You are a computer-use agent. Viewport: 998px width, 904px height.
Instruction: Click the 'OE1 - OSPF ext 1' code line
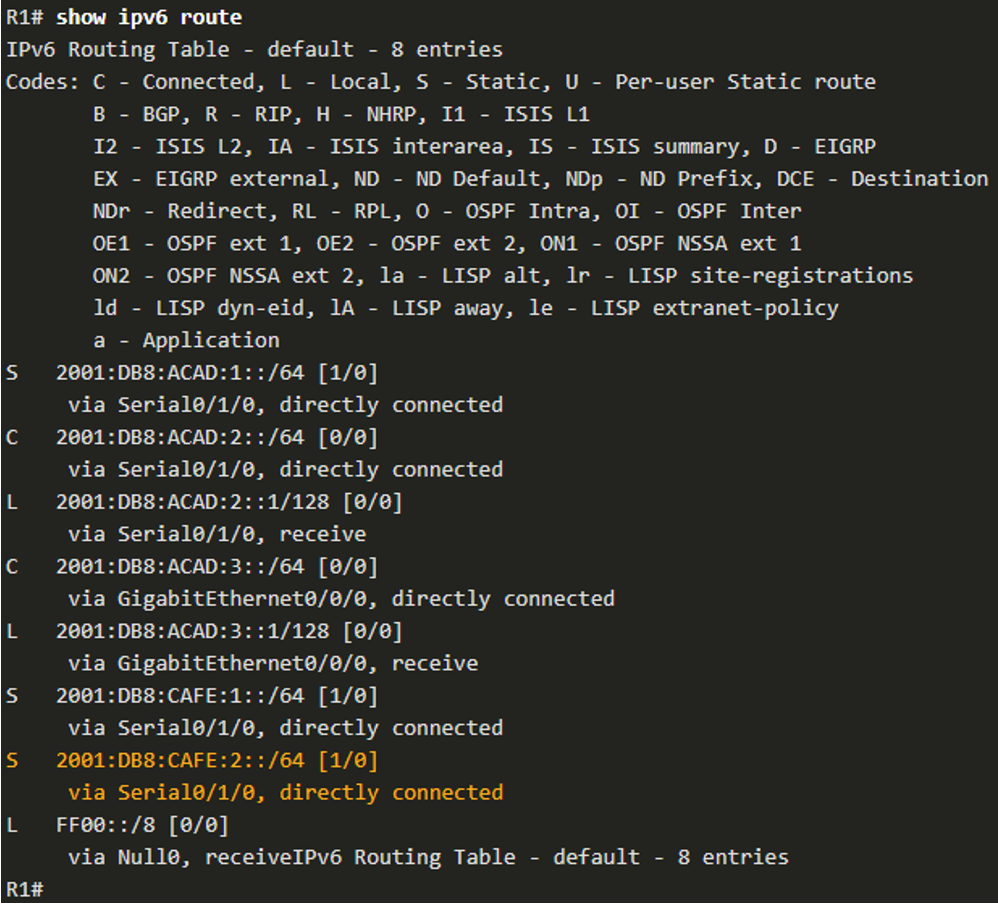point(447,243)
